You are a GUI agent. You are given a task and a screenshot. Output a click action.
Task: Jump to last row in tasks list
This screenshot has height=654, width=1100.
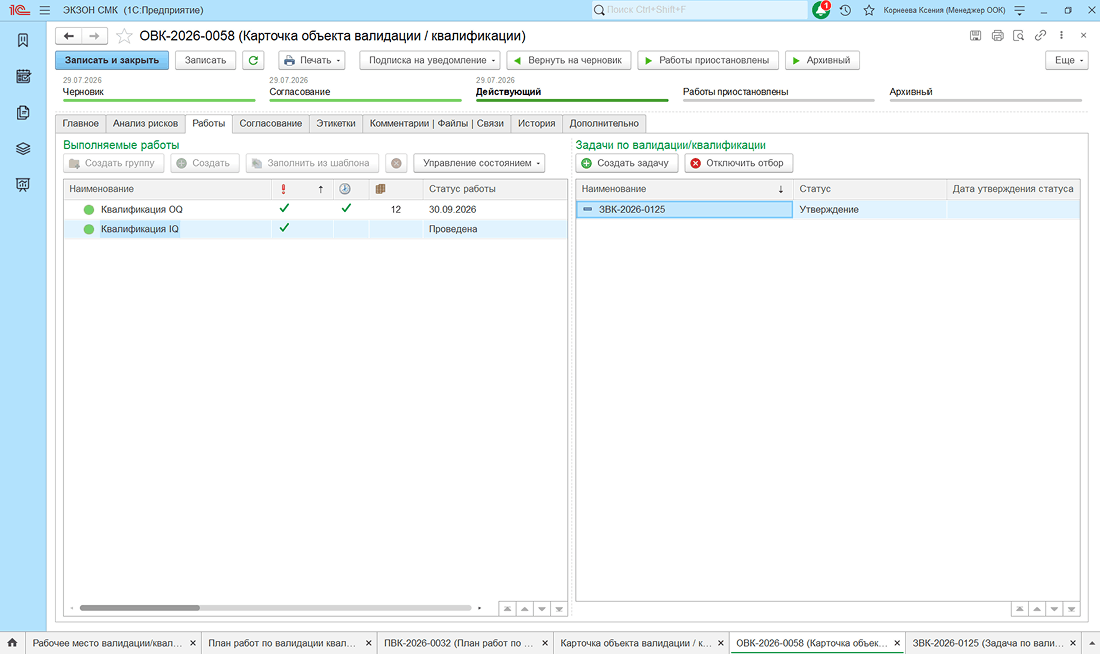[1071, 609]
